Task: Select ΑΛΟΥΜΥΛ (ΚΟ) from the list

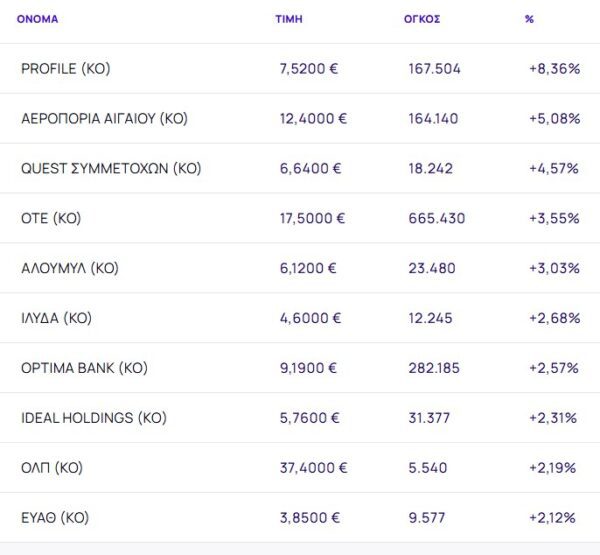Action: click(69, 268)
